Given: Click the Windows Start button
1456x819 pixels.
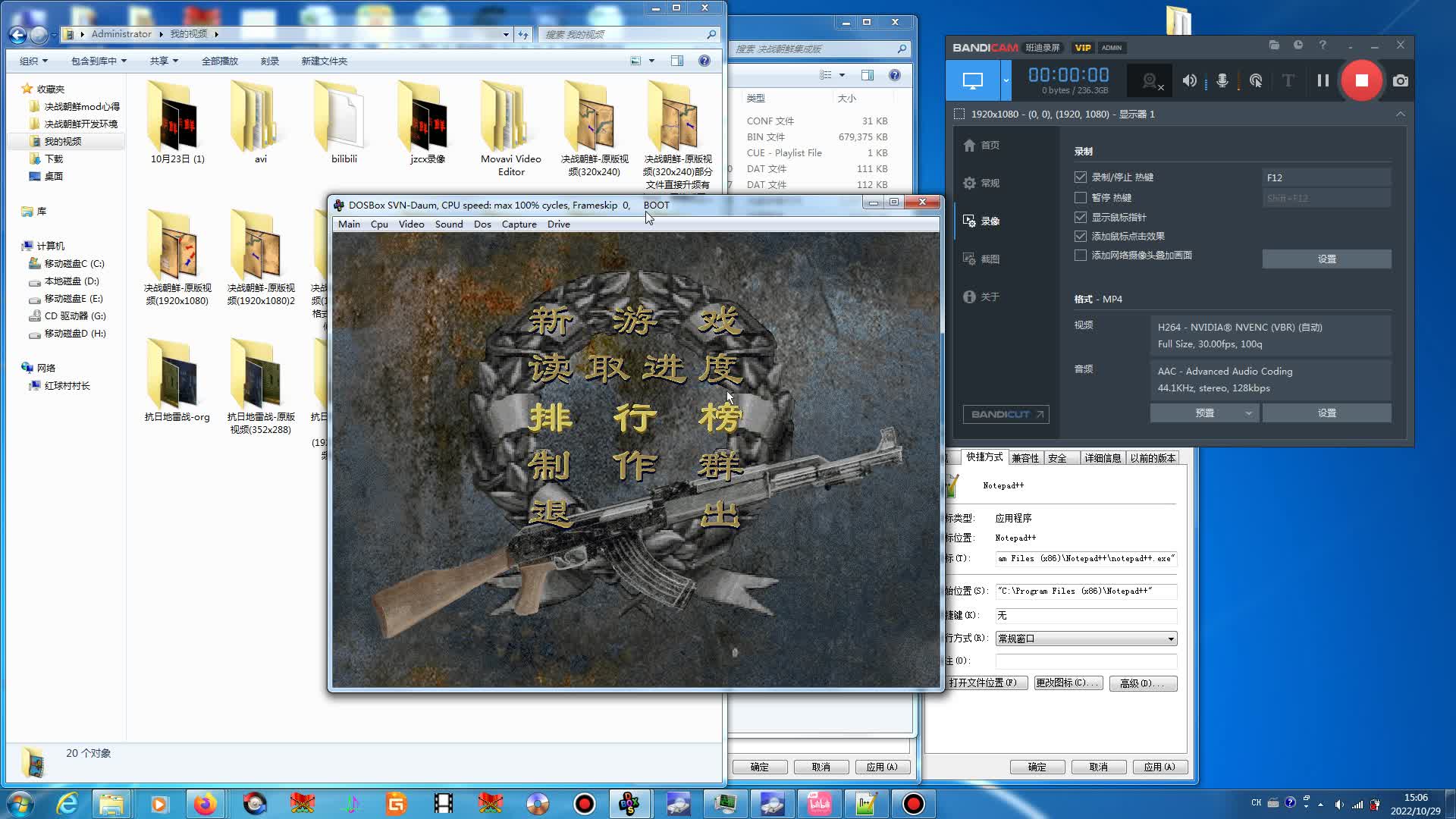Looking at the screenshot, I should click(x=20, y=804).
